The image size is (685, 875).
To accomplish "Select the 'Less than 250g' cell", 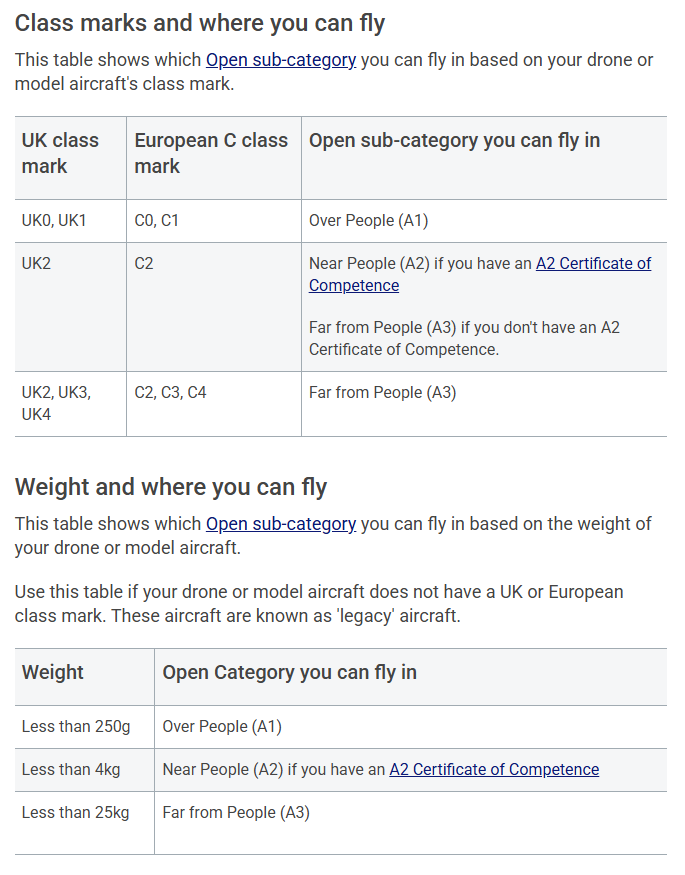I will (76, 727).
